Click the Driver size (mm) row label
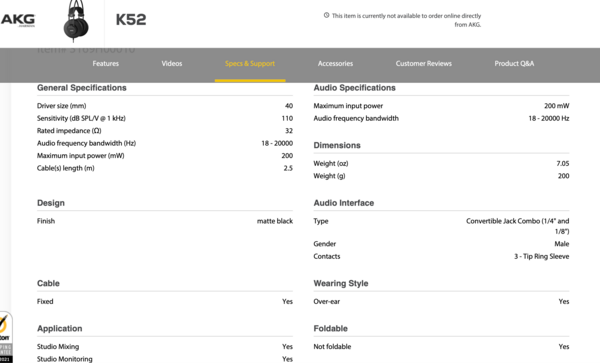 (x=61, y=106)
